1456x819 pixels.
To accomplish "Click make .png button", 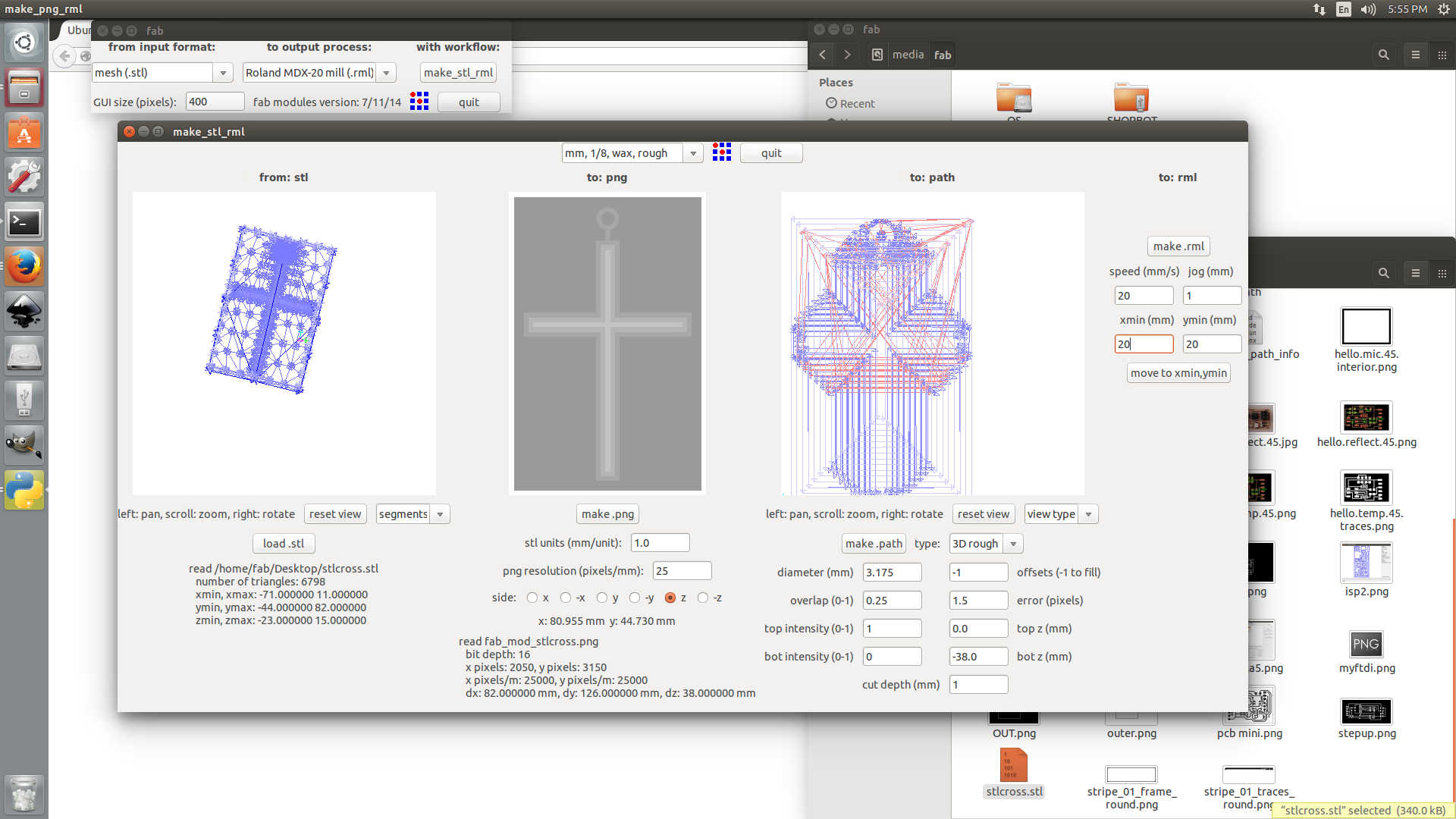I will [607, 514].
